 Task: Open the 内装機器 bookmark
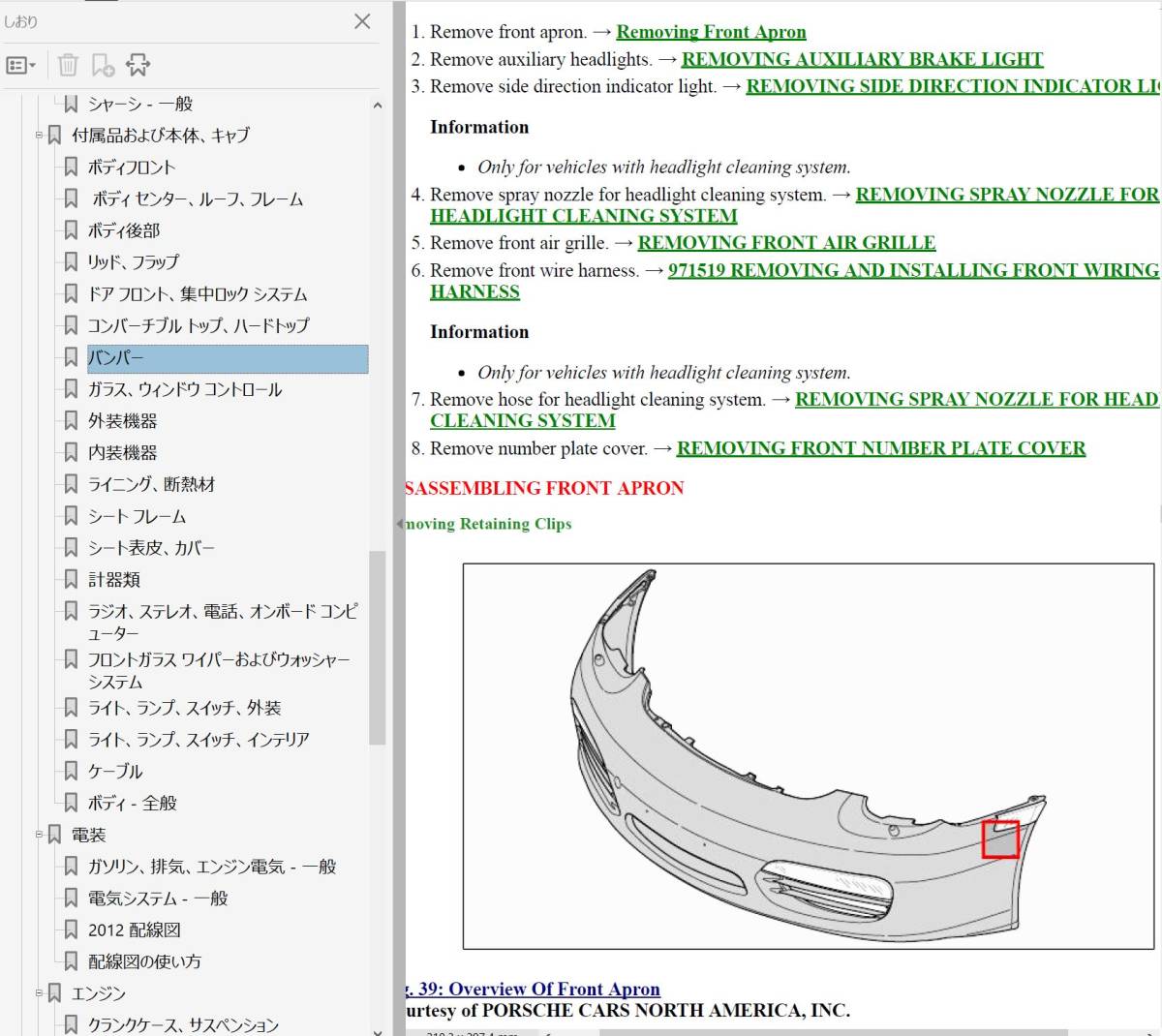(122, 452)
